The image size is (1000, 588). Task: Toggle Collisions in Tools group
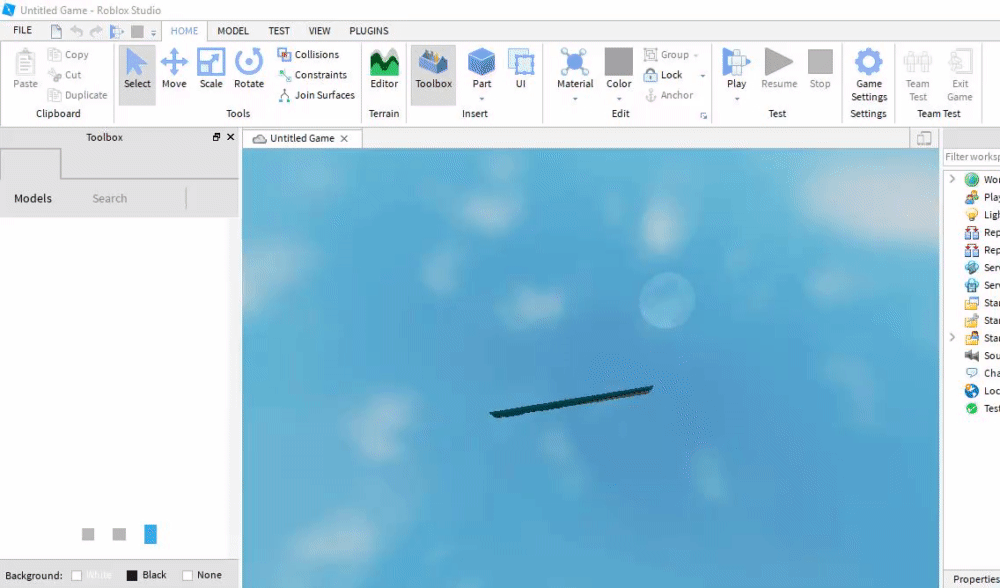[x=309, y=55]
